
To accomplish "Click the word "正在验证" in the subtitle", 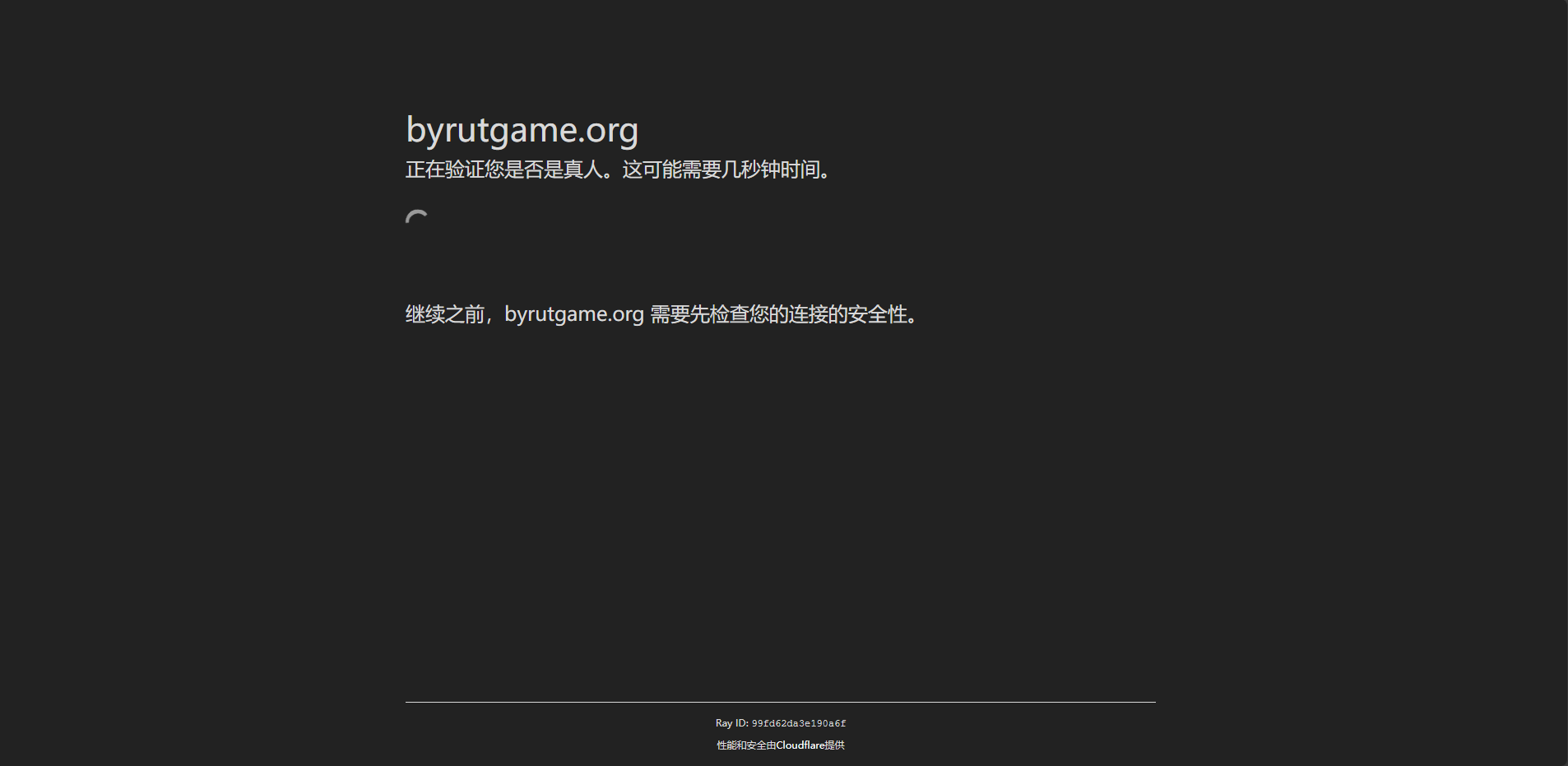I will click(x=444, y=170).
